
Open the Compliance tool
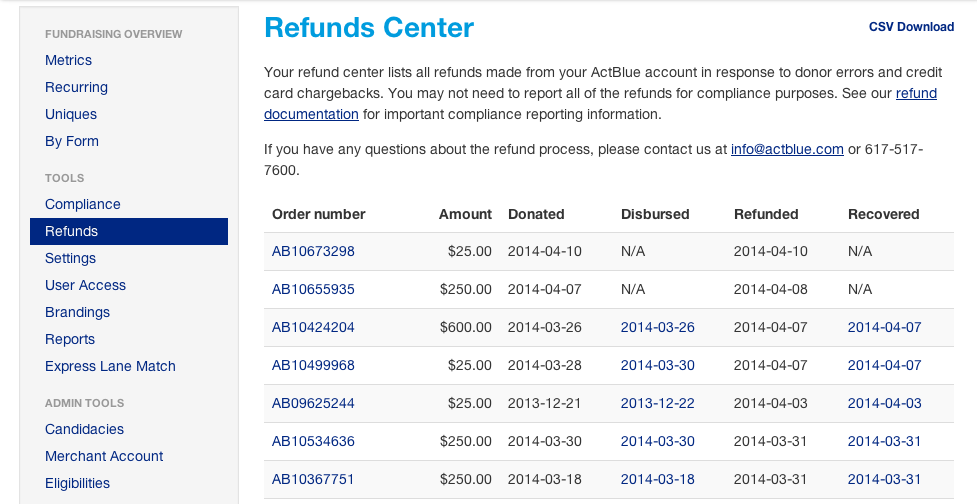(x=82, y=204)
